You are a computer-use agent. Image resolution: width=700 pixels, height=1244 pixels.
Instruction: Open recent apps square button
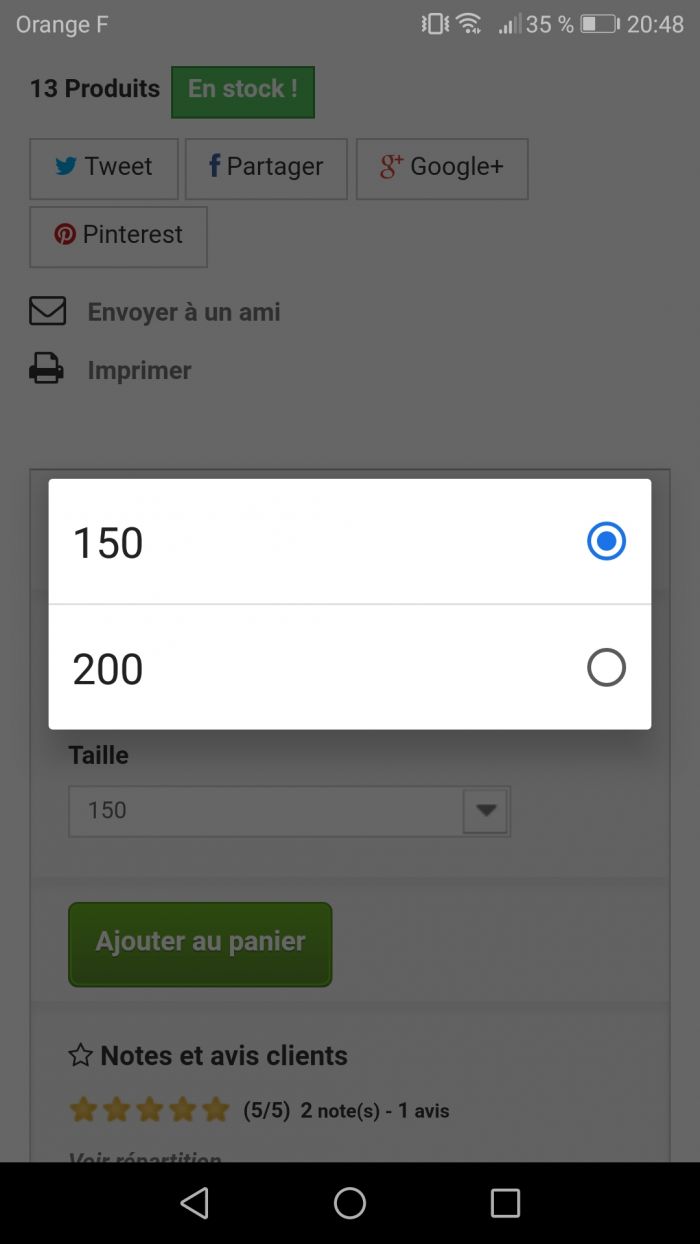[505, 1202]
